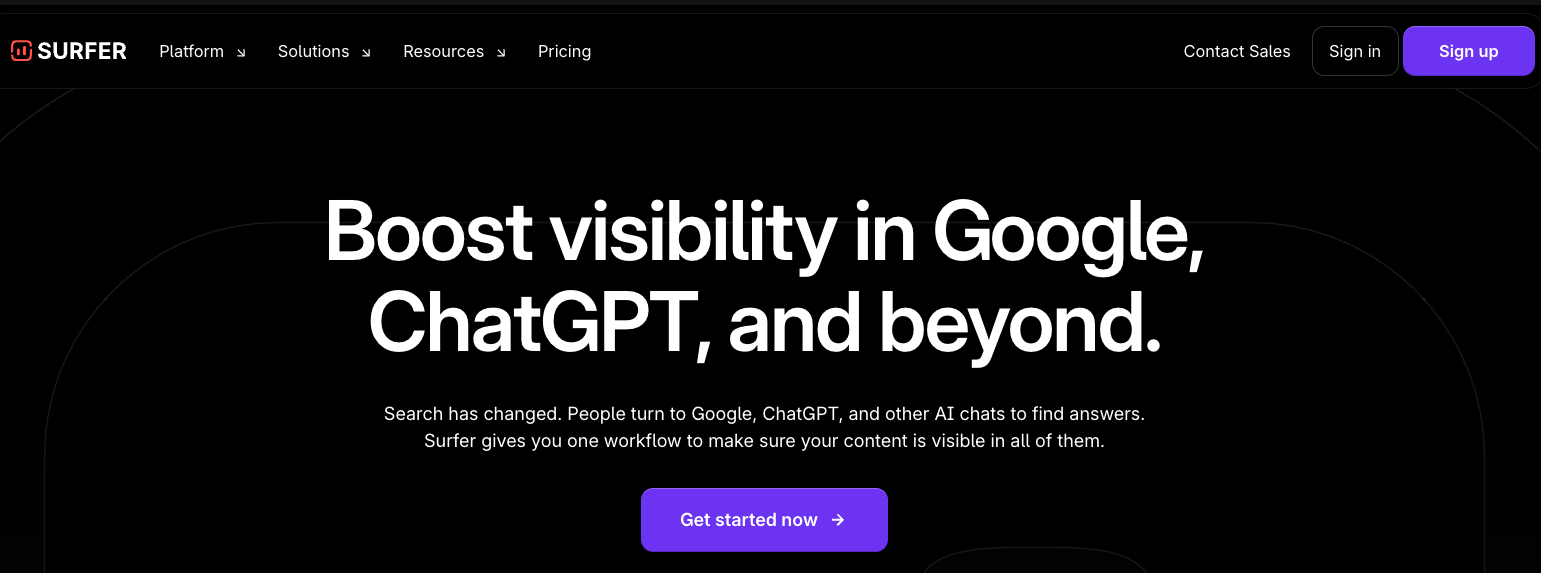Click the Get started now button text
This screenshot has height=573, width=1541.
[748, 520]
